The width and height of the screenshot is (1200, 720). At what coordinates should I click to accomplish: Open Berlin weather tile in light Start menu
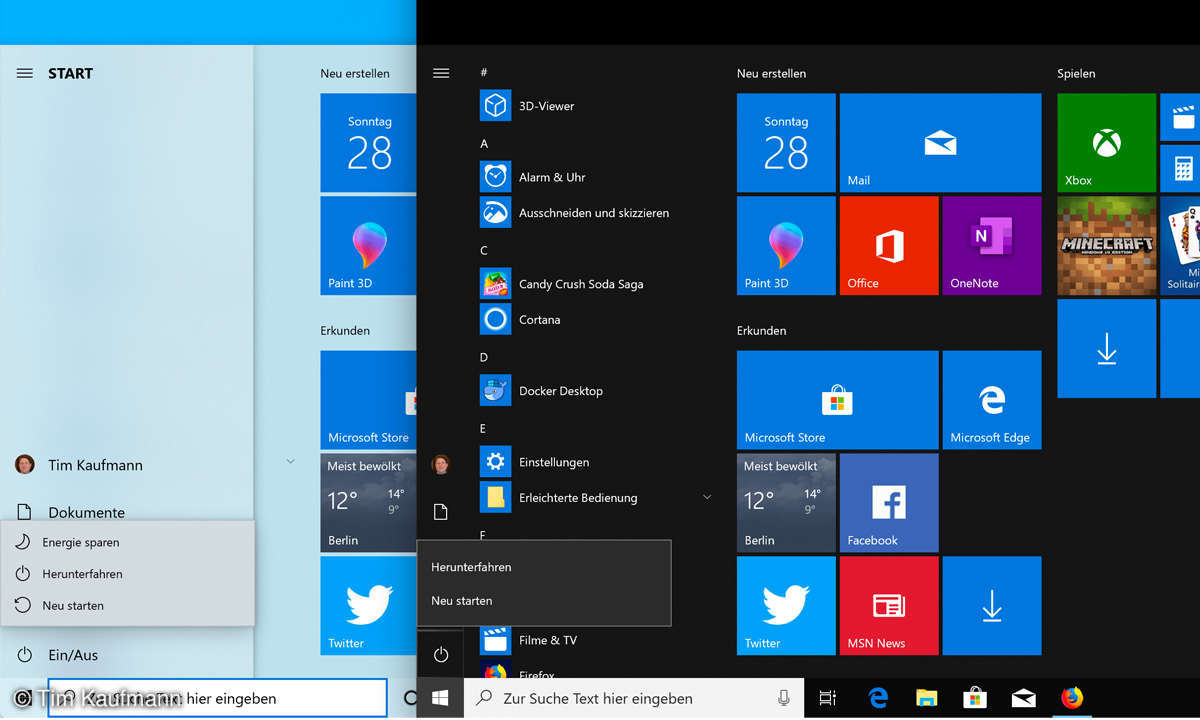pos(368,503)
